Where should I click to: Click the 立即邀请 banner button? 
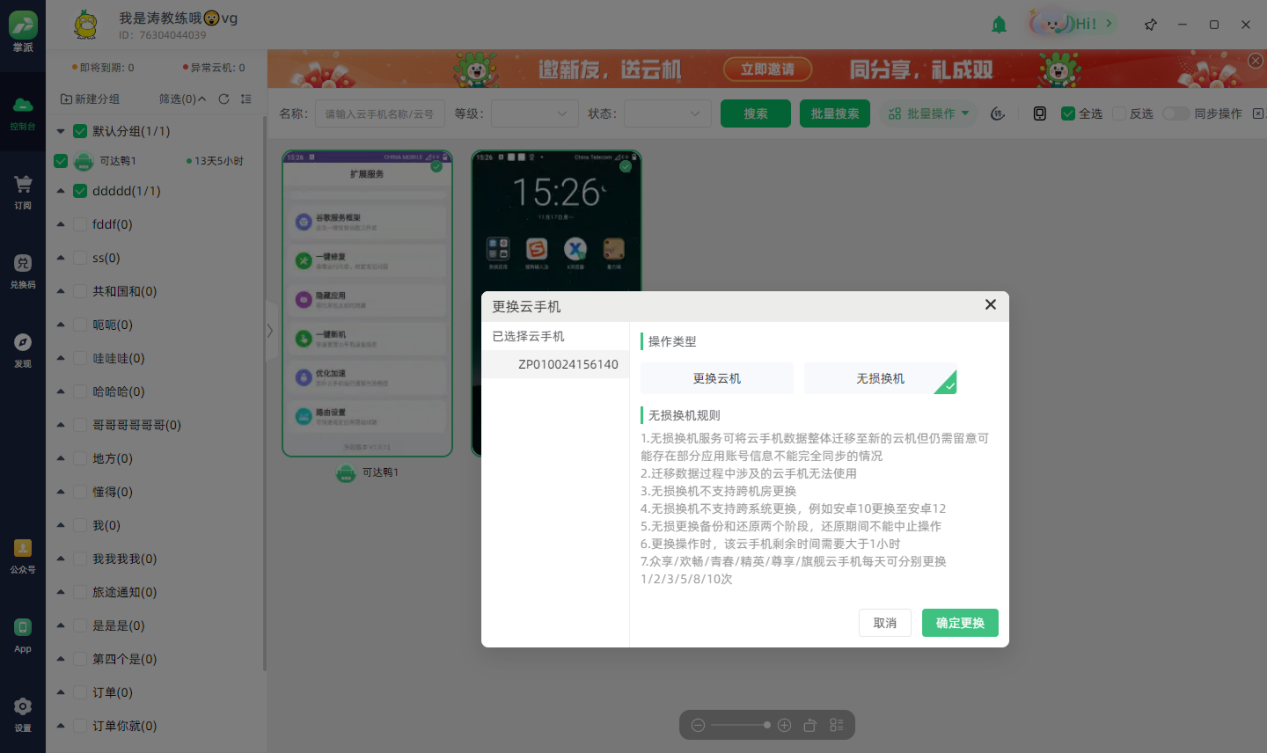pyautogui.click(x=767, y=69)
